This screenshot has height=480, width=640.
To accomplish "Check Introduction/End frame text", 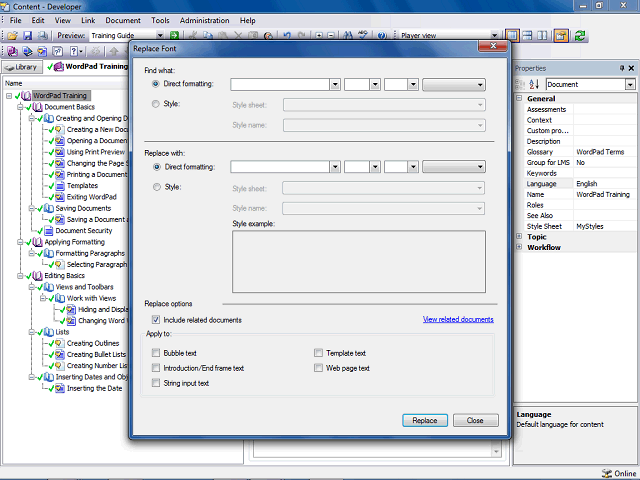I will pos(156,368).
